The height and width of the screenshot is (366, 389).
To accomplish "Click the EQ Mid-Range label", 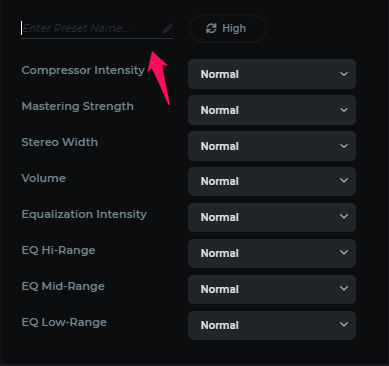I will click(63, 286).
